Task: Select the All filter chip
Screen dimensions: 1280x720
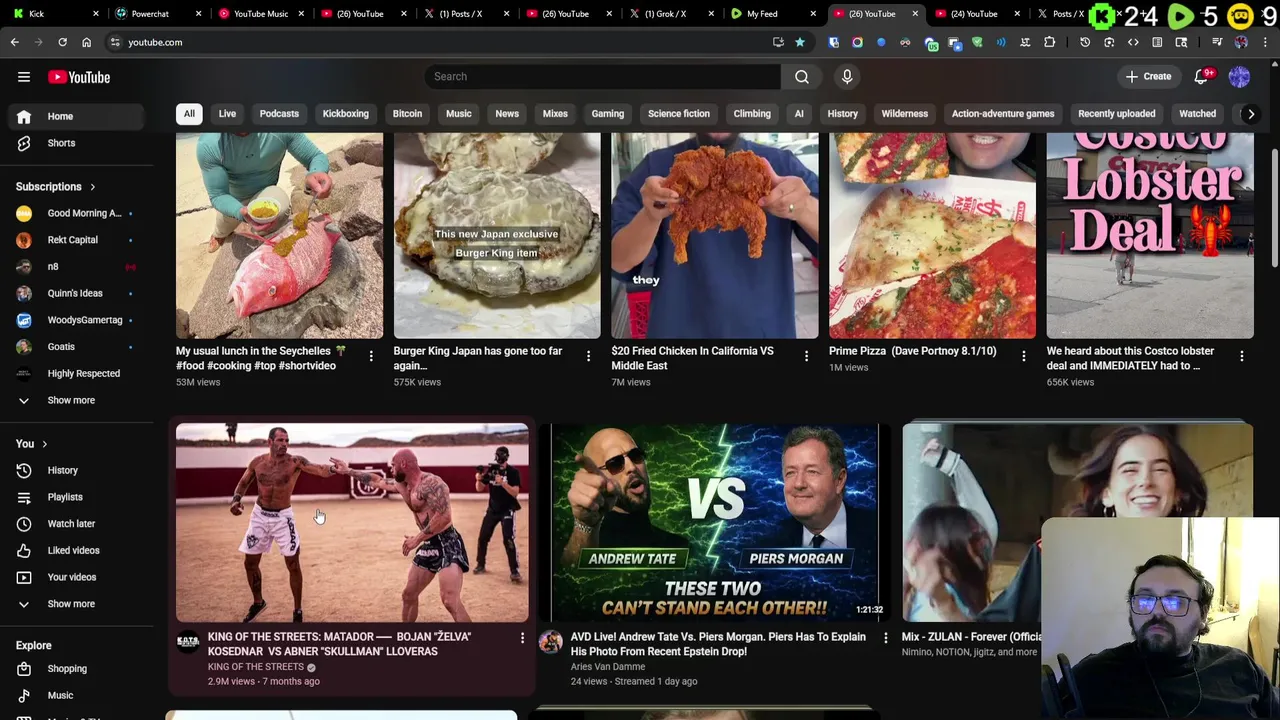Action: pos(189,114)
